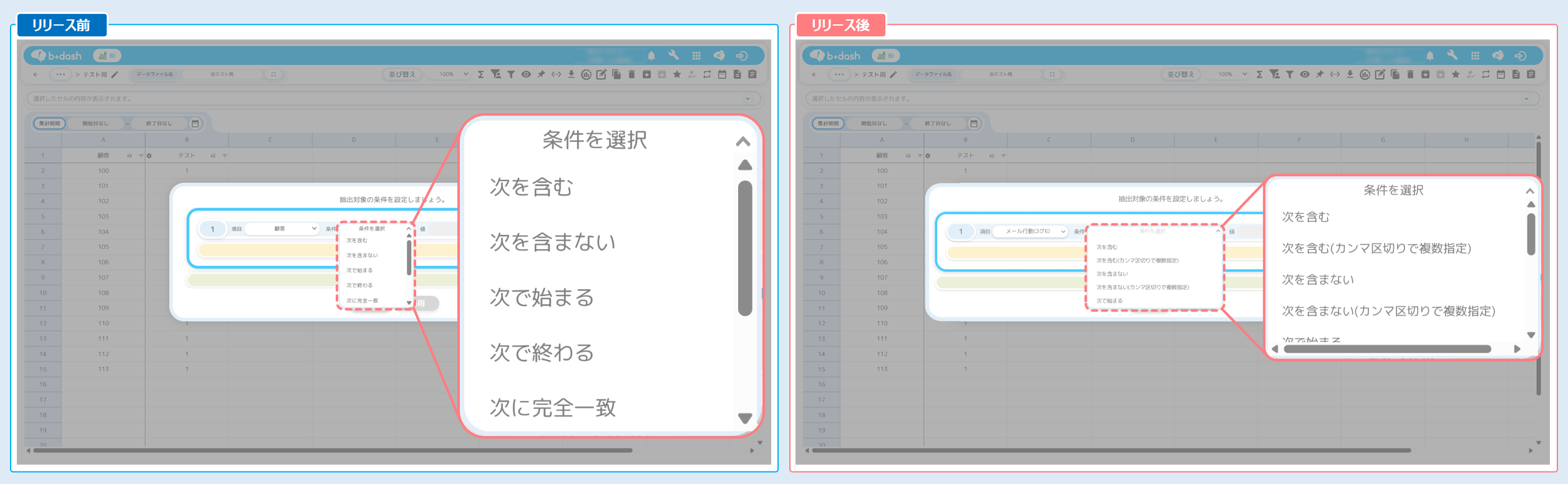Toggle the eye visibility icon in リリース前 toolbar
Viewport: 1568px width, 484px height.
[x=526, y=74]
